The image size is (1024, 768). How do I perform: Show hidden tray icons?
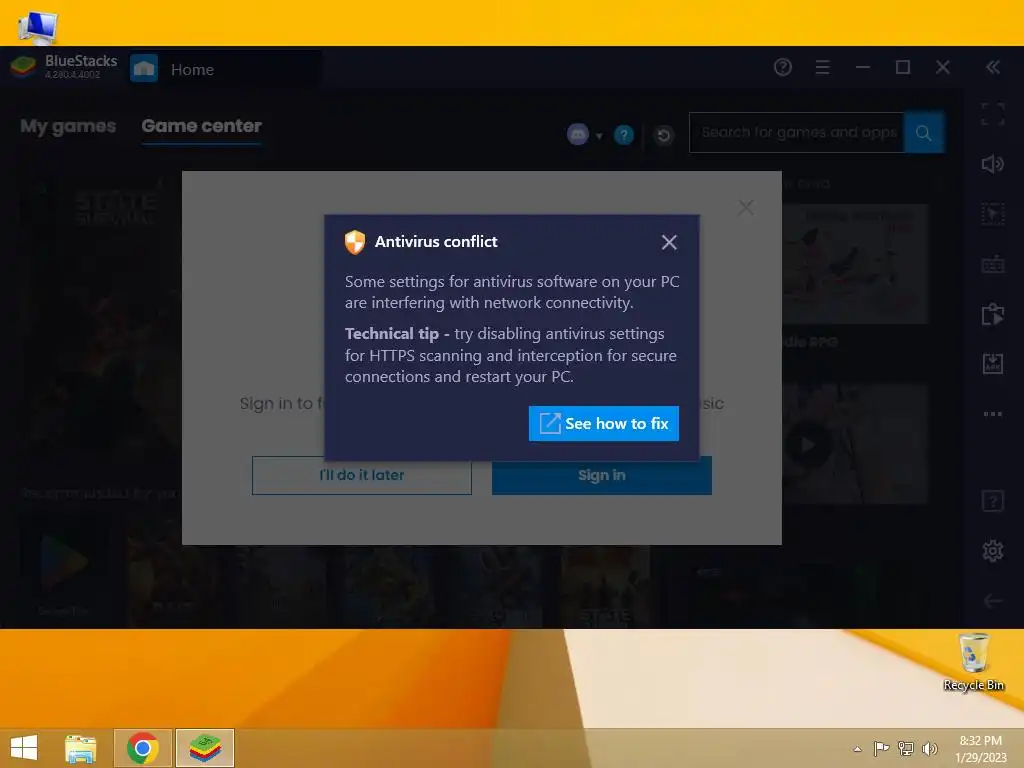(857, 749)
